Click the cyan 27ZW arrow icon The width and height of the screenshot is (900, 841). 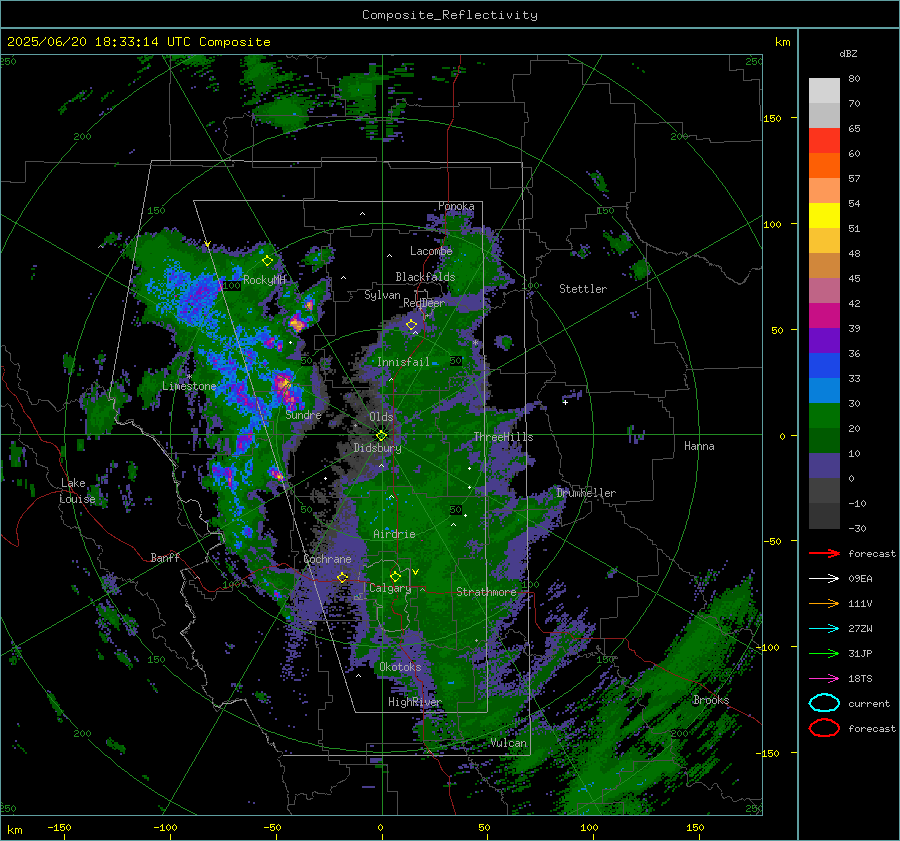click(x=824, y=629)
